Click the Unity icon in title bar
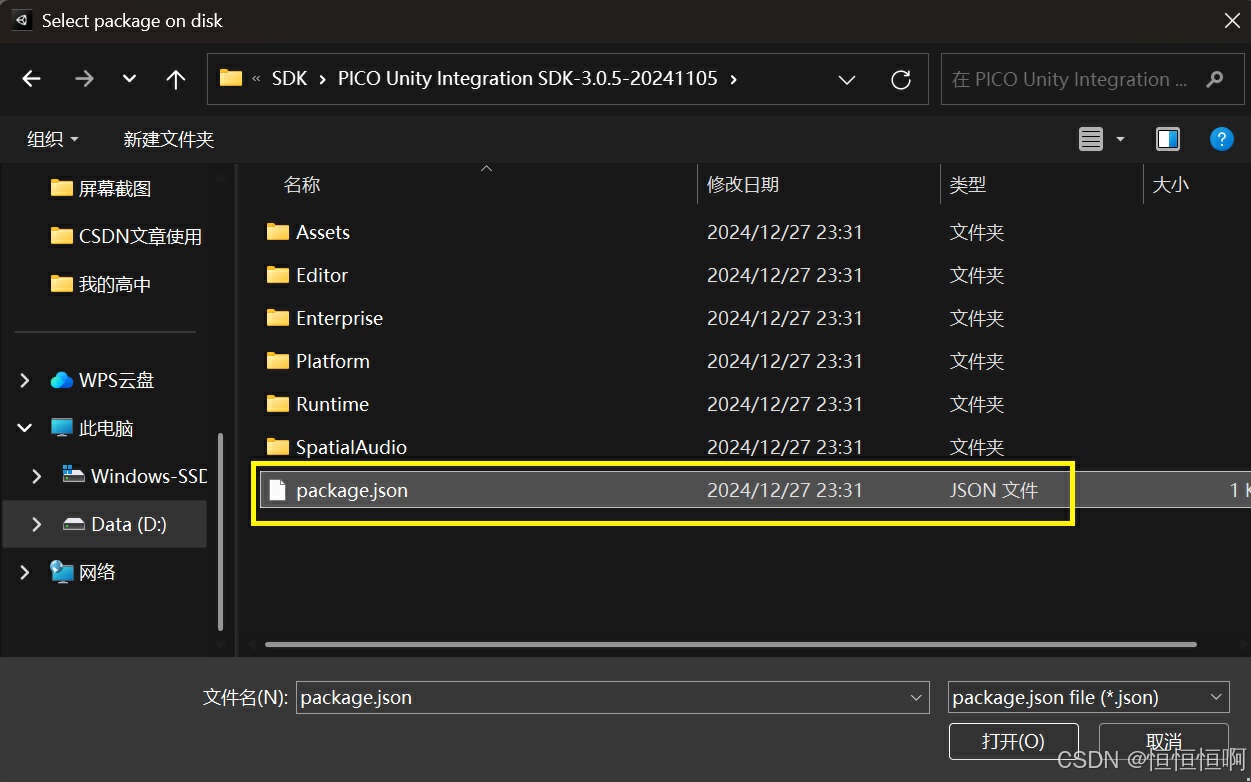This screenshot has height=782, width=1251. 22,20
